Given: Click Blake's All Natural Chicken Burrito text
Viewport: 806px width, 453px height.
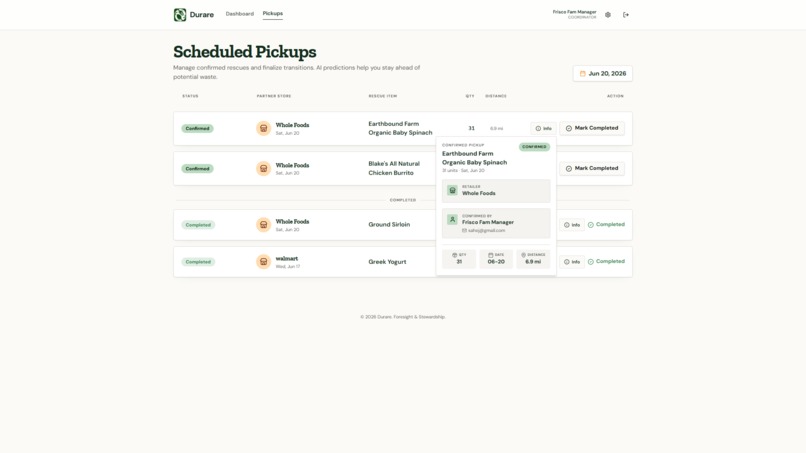Looking at the screenshot, I should tap(394, 168).
